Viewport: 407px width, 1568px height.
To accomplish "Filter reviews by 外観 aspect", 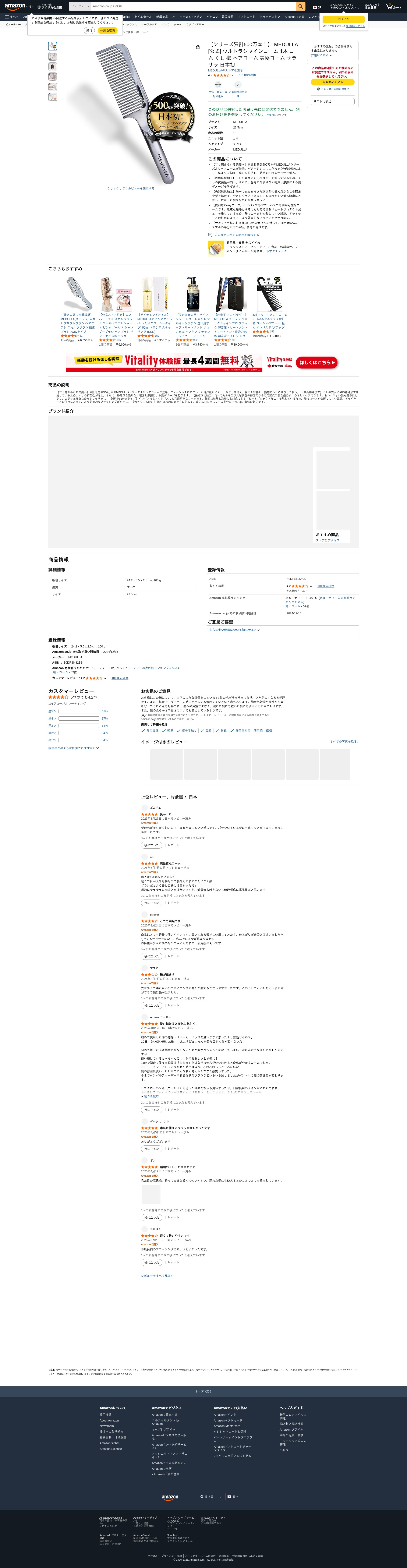I will tap(221, 730).
